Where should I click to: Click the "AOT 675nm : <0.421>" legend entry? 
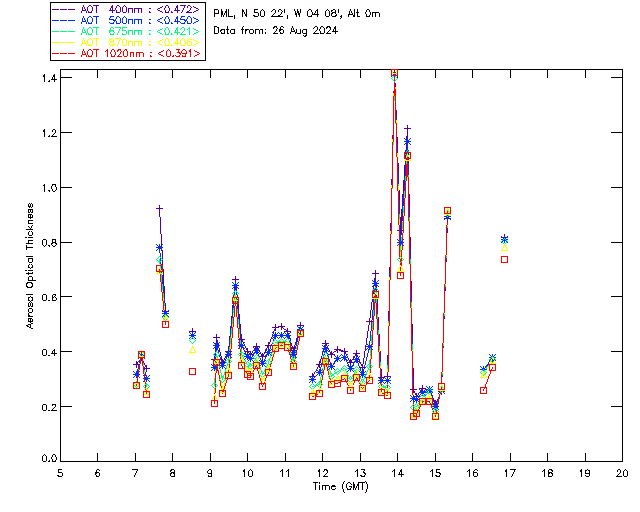[x=127, y=31]
